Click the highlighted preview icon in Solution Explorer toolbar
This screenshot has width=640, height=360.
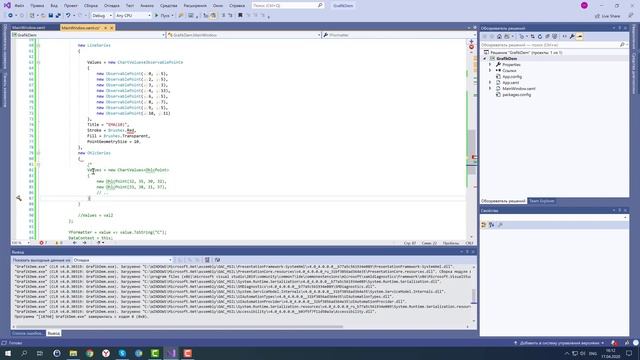(580, 36)
